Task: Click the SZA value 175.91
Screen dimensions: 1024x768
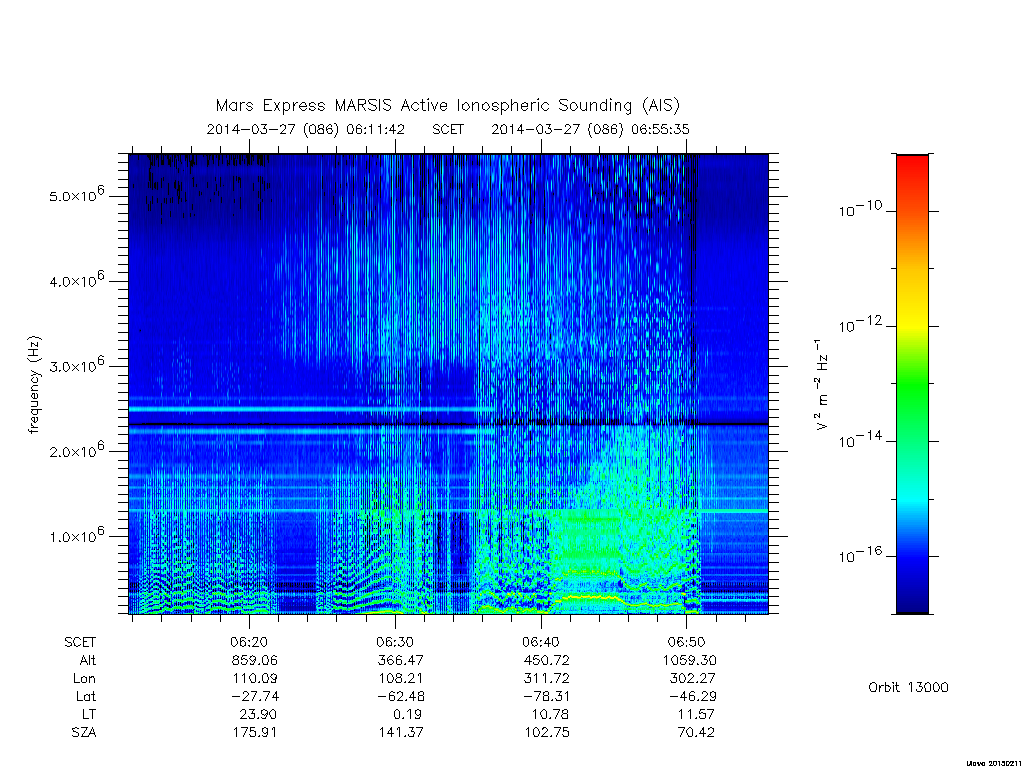Action: 254,732
